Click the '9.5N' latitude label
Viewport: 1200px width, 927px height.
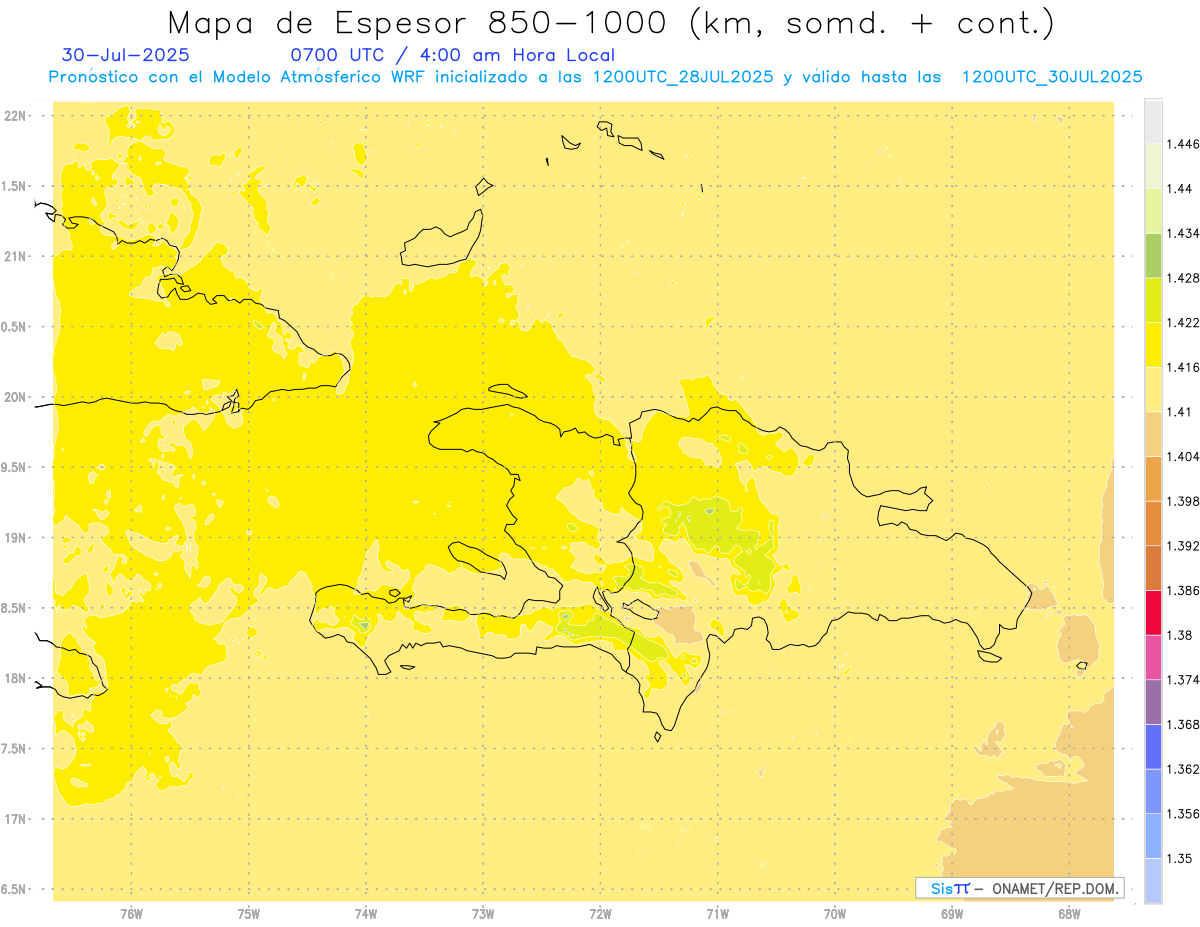(13, 468)
